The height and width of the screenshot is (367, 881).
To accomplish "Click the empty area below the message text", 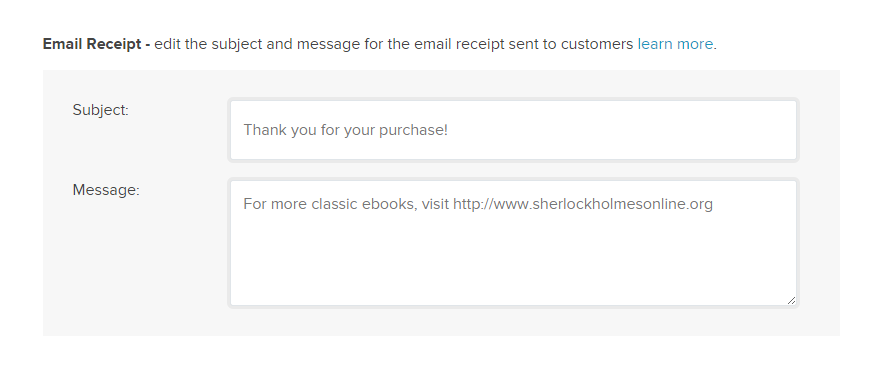I will pos(513,259).
